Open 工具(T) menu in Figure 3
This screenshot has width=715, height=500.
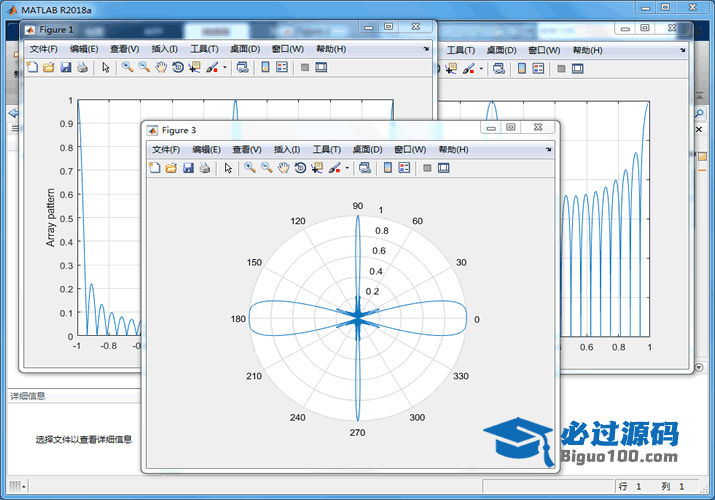point(327,149)
